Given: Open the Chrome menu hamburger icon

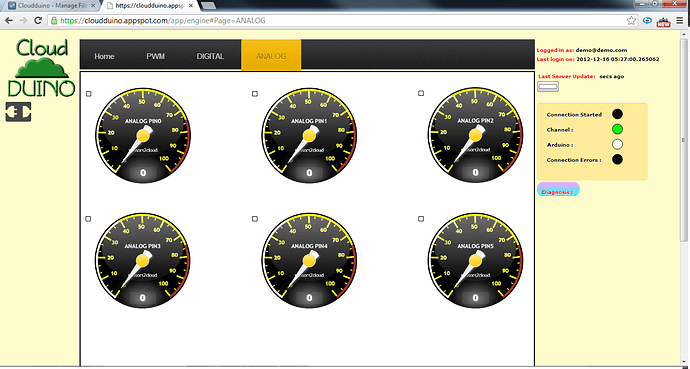Looking at the screenshot, I should pyautogui.click(x=680, y=21).
